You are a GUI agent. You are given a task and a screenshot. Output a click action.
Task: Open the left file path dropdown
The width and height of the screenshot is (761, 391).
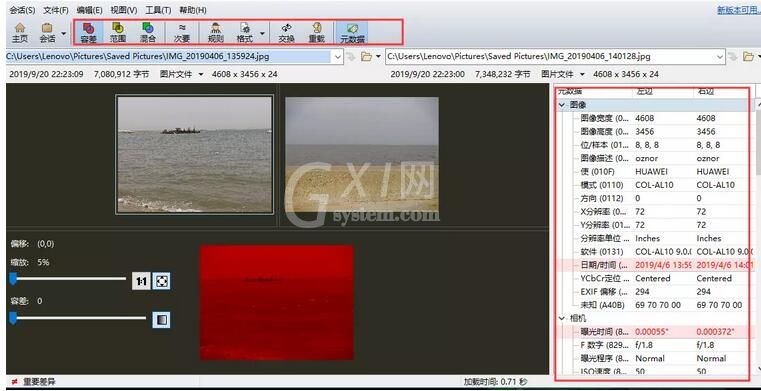[338, 57]
